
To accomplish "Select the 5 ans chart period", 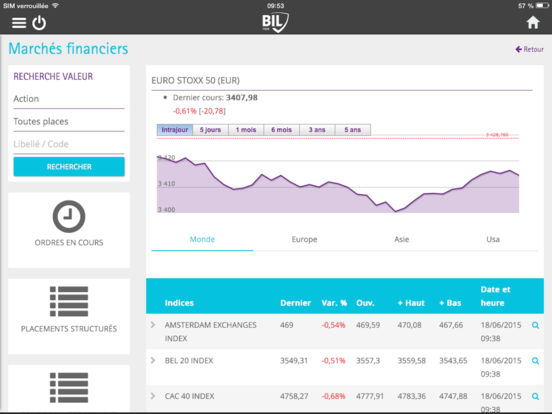I will [353, 130].
